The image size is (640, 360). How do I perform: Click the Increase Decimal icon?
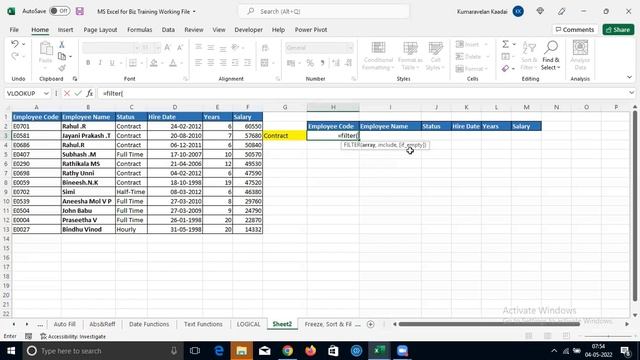click(336, 63)
